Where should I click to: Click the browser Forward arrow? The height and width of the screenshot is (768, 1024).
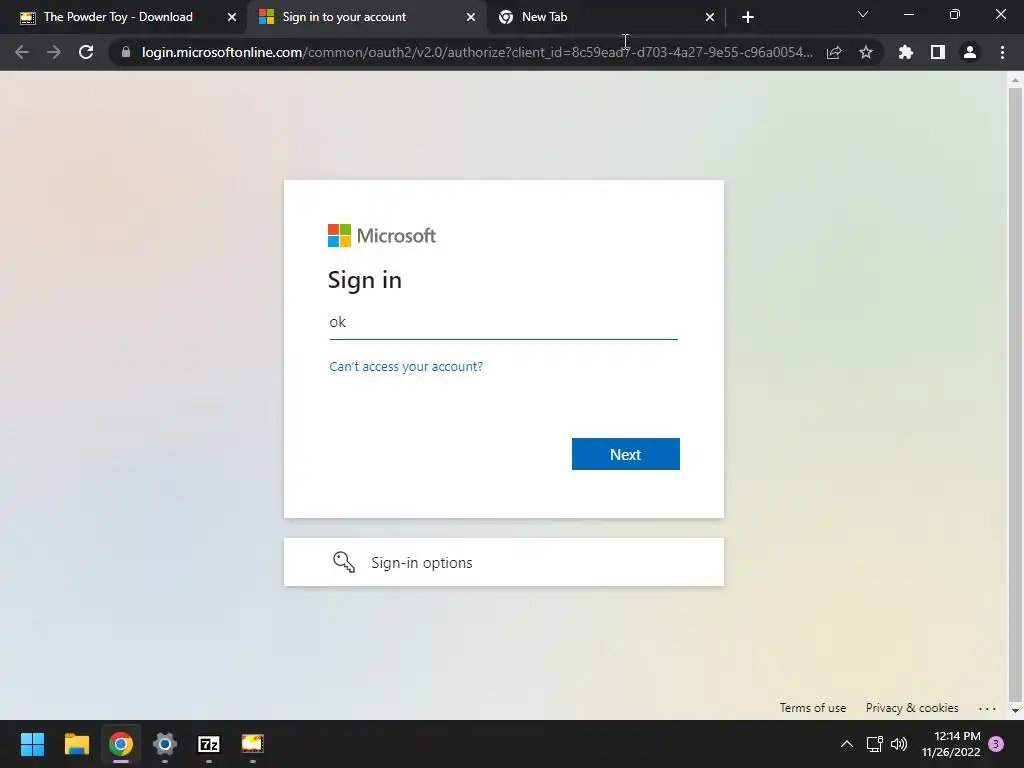pos(54,52)
